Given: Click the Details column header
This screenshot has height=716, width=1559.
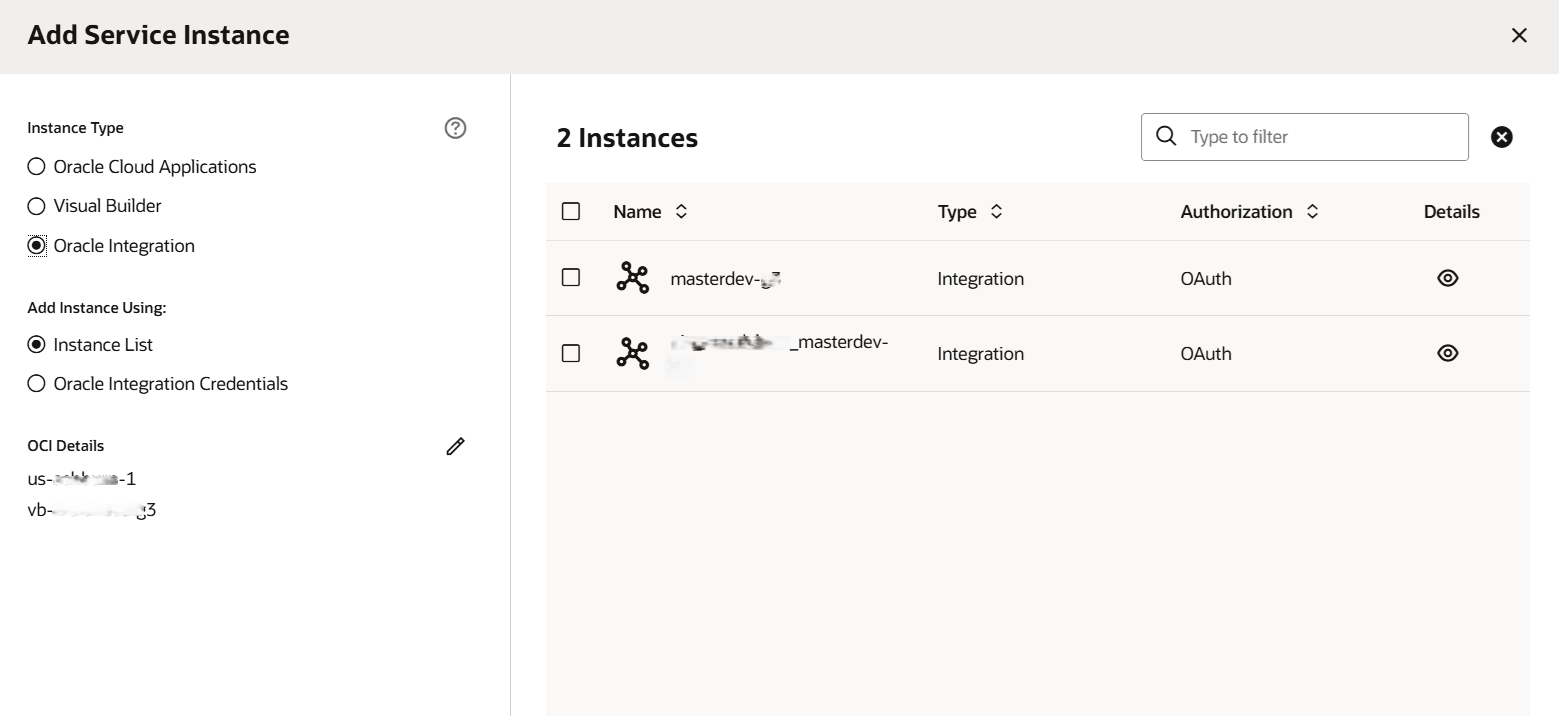Looking at the screenshot, I should (x=1451, y=212).
